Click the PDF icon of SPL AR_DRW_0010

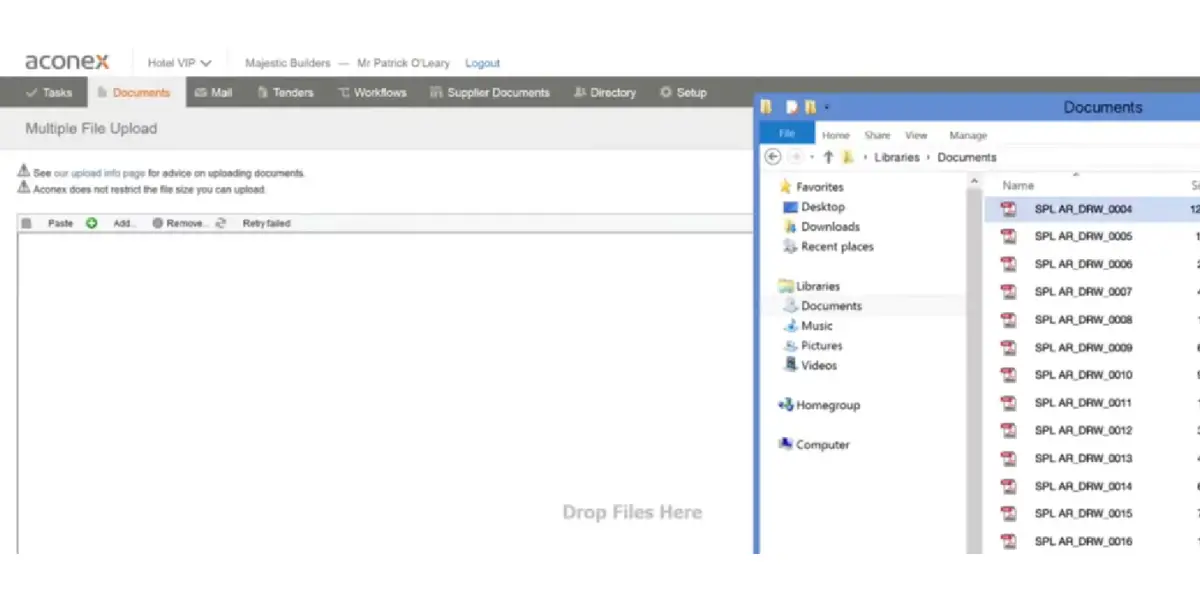pos(1009,375)
